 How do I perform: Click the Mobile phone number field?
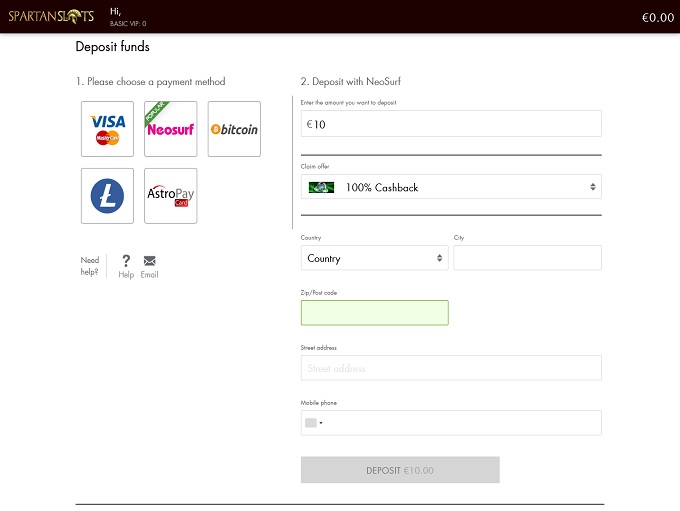pyautogui.click(x=465, y=423)
